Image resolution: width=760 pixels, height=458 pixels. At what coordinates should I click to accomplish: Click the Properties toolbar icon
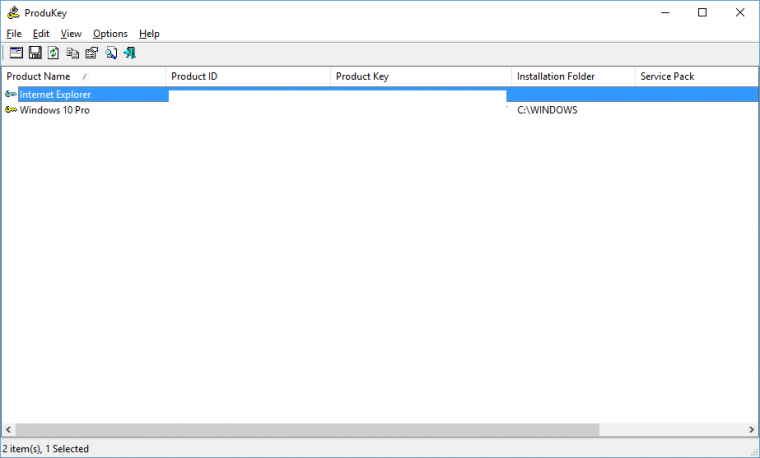92,53
